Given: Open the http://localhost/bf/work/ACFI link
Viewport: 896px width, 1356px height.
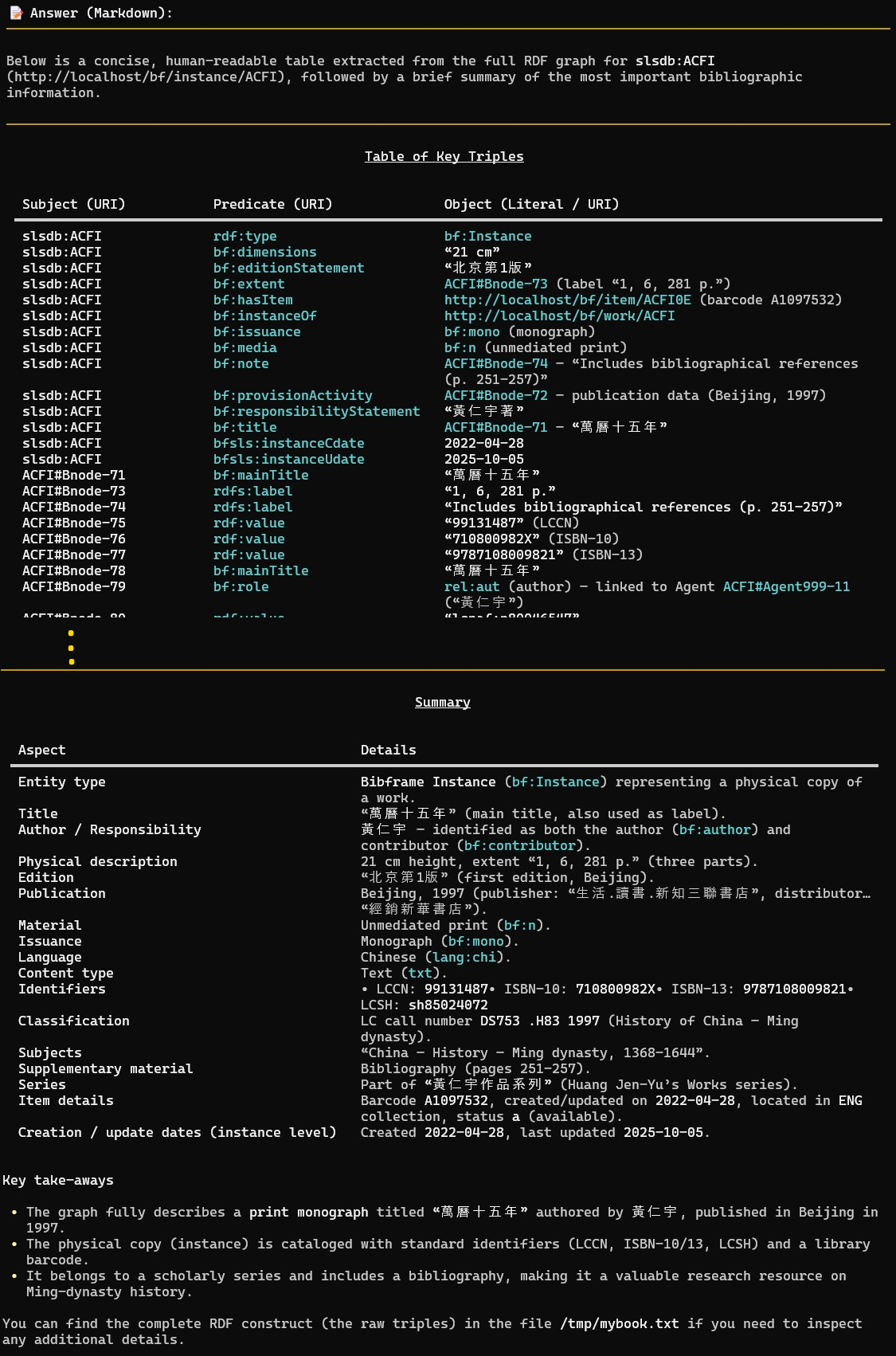Looking at the screenshot, I should 559,315.
